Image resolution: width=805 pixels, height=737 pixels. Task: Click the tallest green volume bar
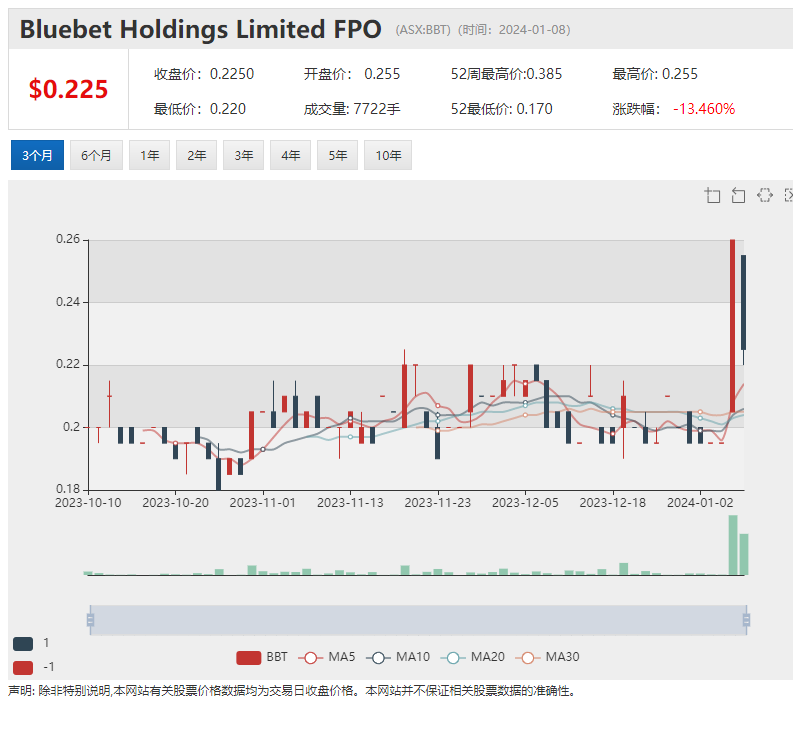733,545
